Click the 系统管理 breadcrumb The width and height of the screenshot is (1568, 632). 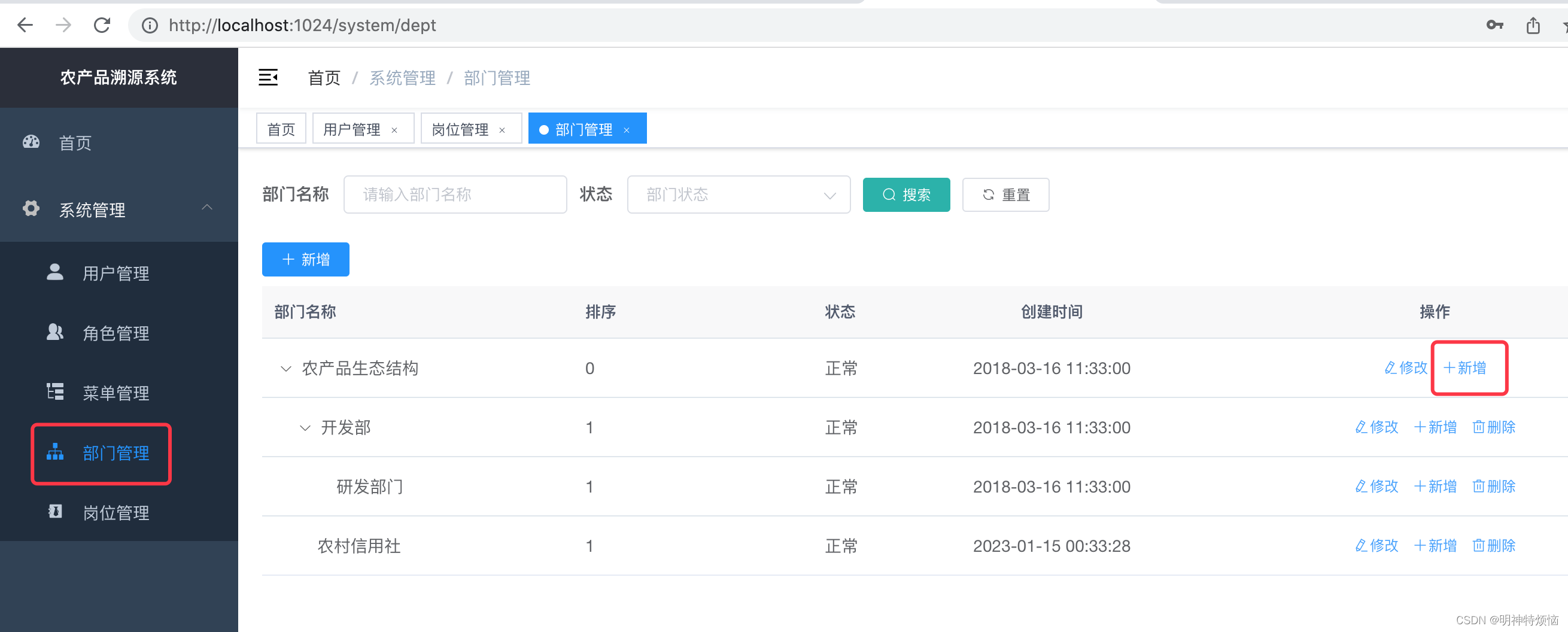(x=402, y=78)
